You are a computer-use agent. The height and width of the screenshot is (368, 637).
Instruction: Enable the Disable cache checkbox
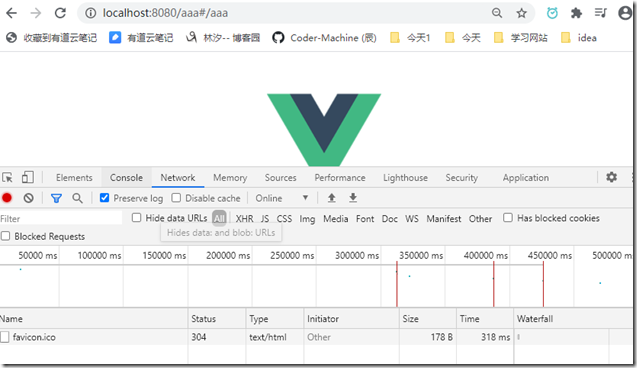point(176,198)
